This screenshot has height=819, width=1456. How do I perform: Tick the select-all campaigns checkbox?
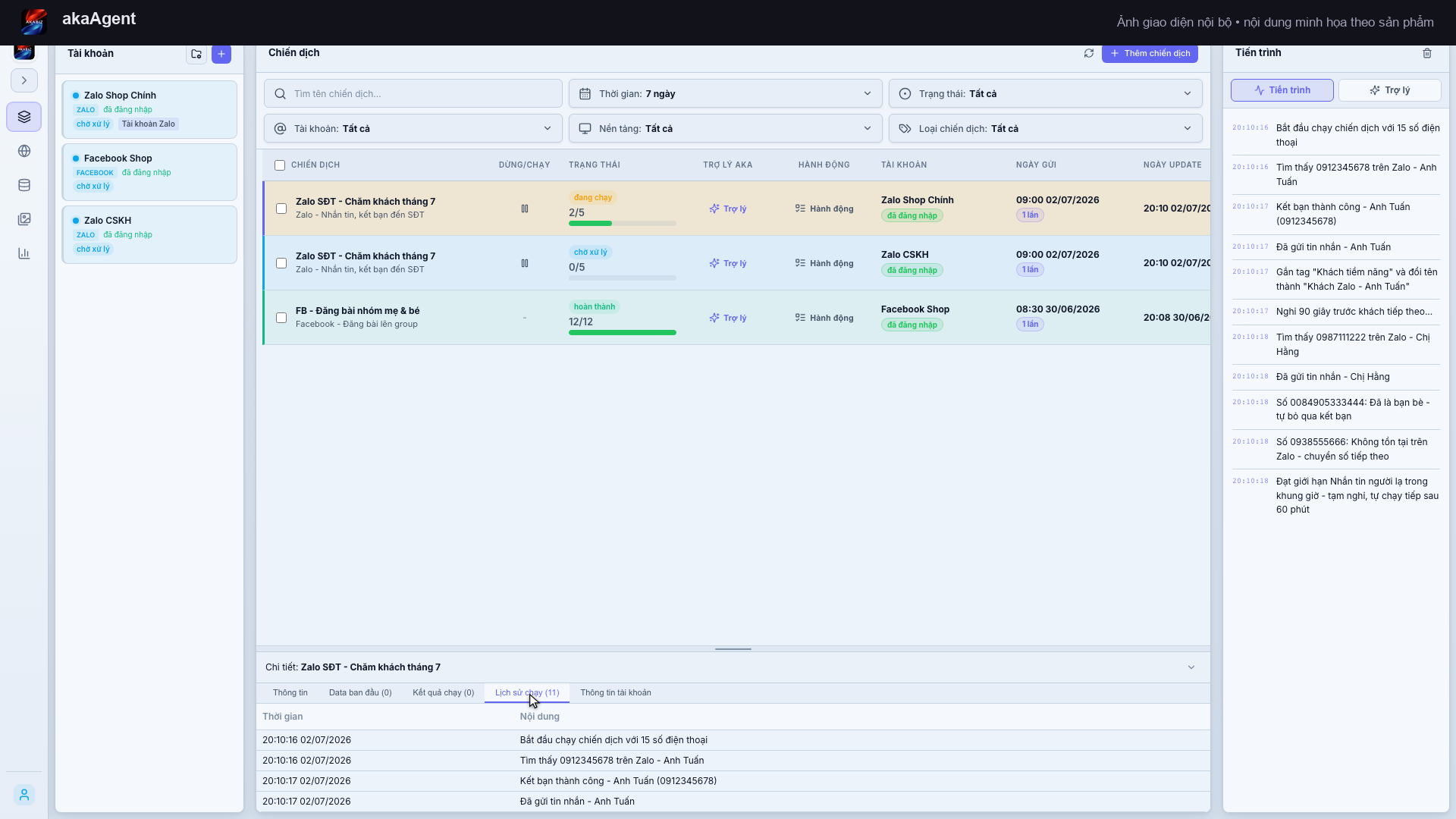280,165
